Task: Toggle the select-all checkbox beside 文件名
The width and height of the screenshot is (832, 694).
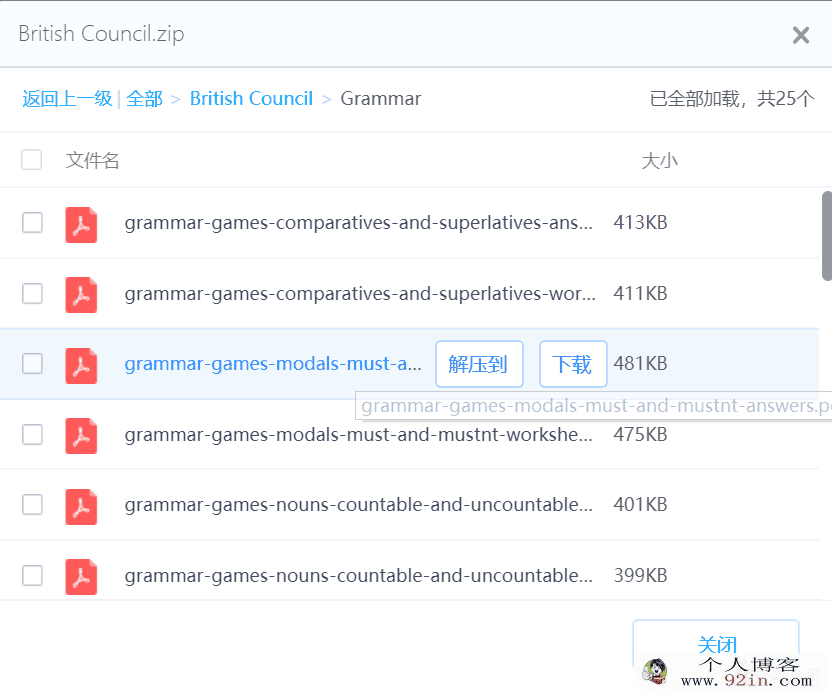Action: pyautogui.click(x=32, y=160)
